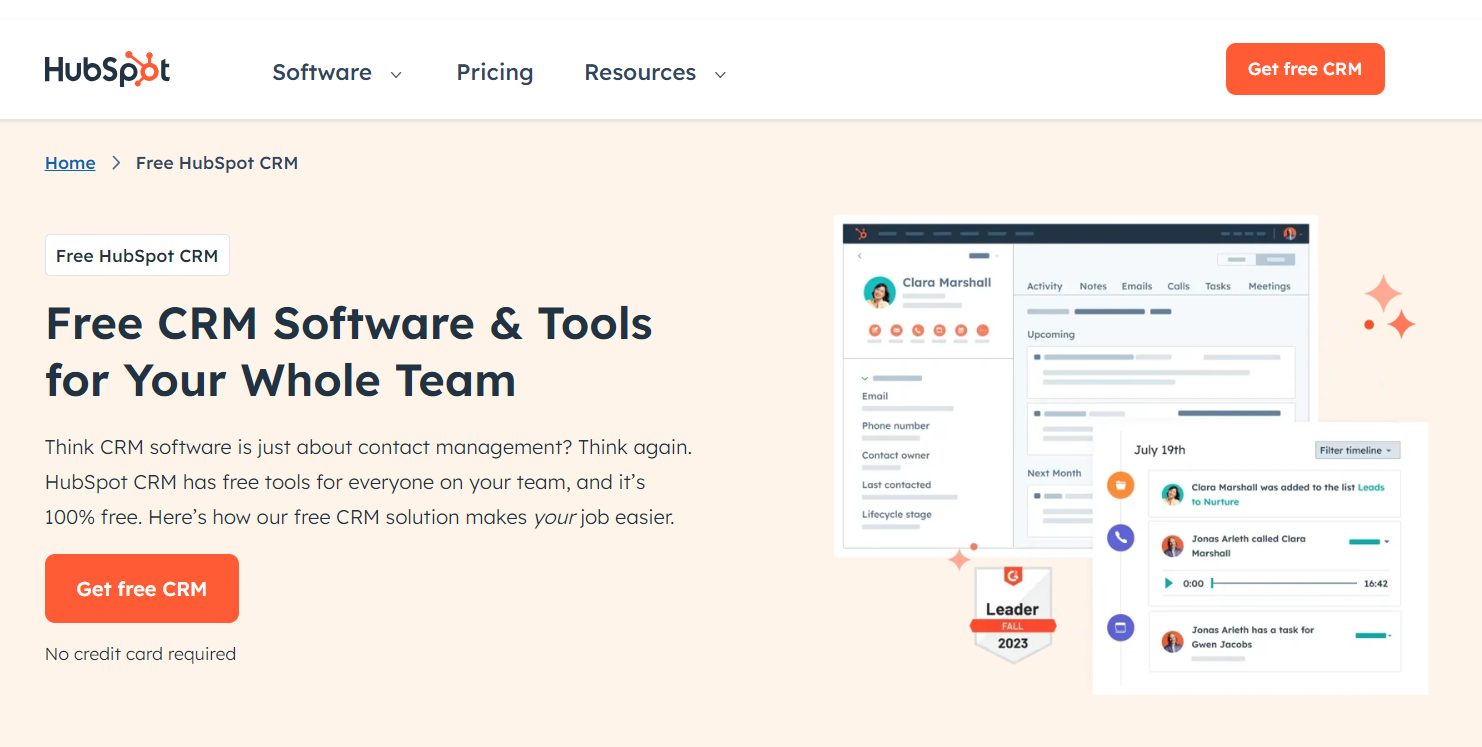Click Clara Marshall's profile photo thumbnail
Viewport: 1482px width, 747px height.
coord(880,293)
